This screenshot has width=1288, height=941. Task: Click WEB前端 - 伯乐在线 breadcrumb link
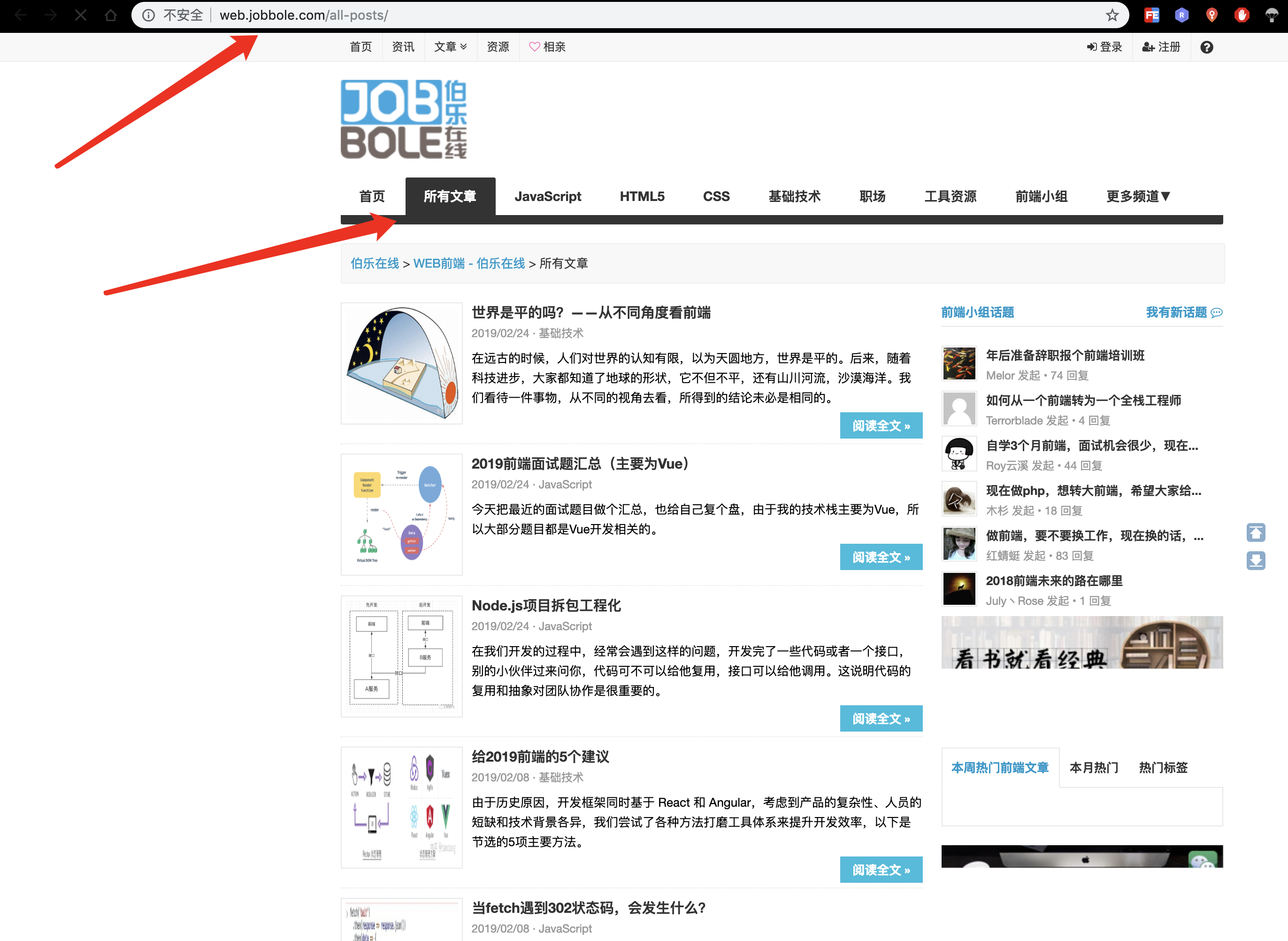(x=468, y=263)
